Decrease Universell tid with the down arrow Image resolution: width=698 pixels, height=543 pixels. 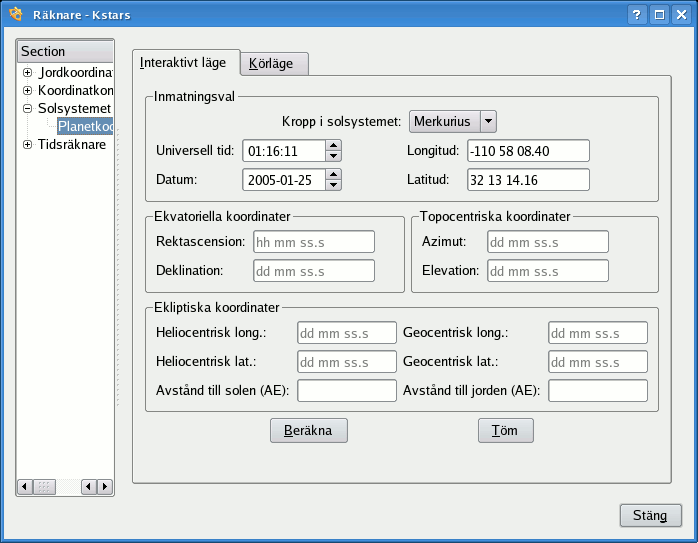[333, 156]
